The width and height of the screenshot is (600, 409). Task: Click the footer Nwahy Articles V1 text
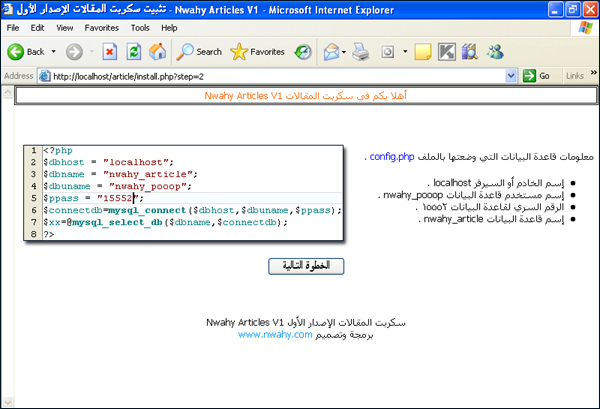pyautogui.click(x=306, y=323)
